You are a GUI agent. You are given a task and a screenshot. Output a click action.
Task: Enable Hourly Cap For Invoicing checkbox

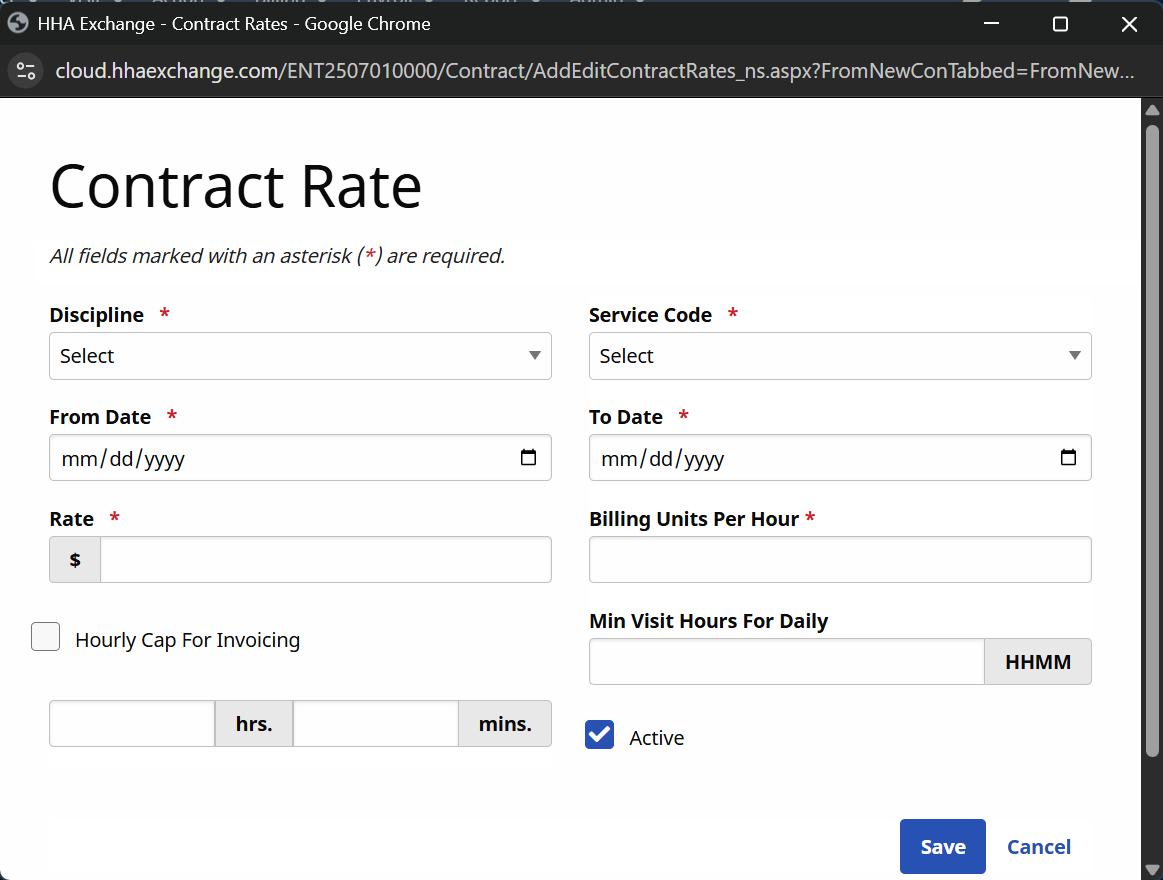pos(46,637)
